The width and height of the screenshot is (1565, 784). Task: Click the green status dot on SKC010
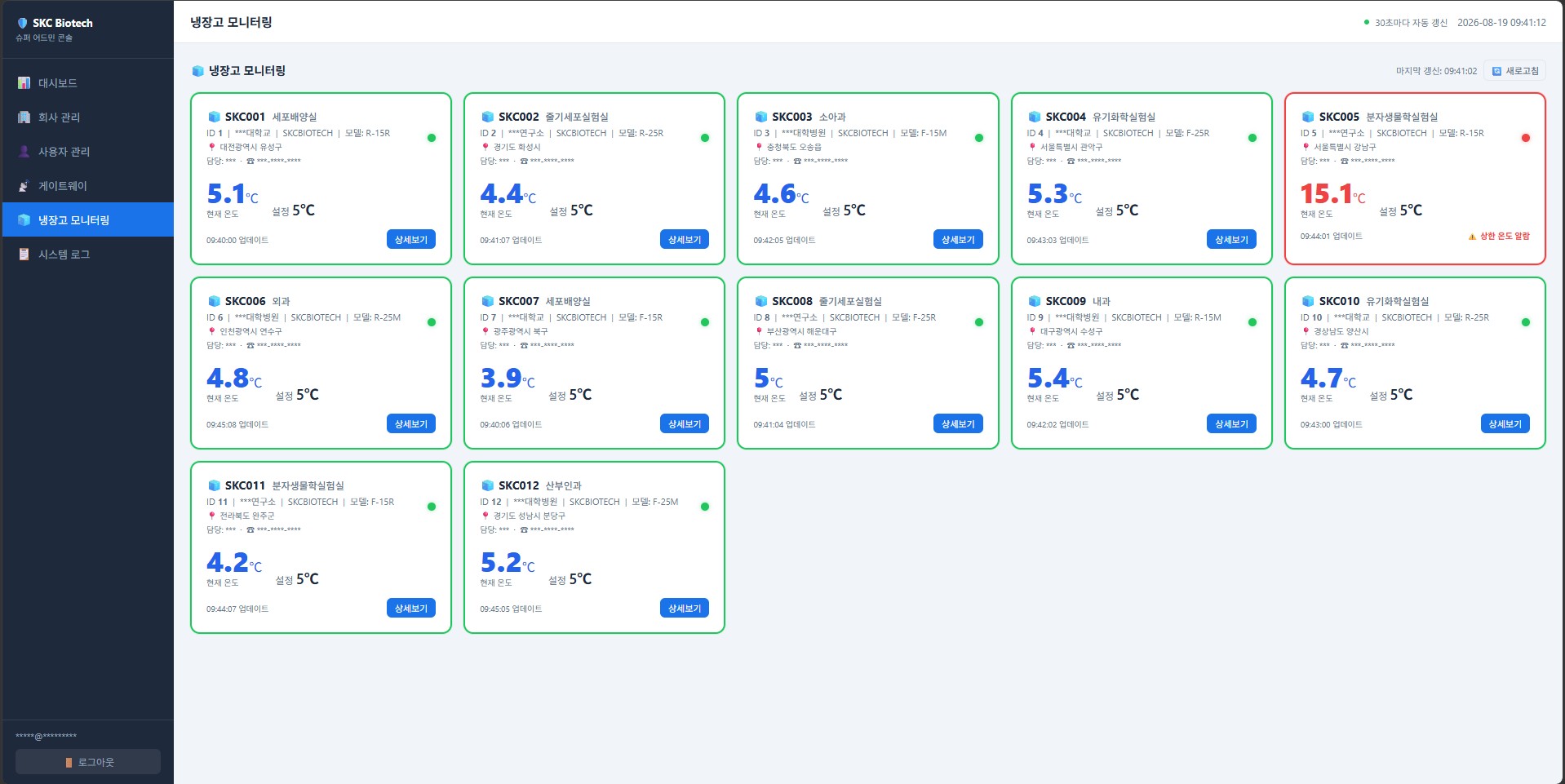point(1526,322)
